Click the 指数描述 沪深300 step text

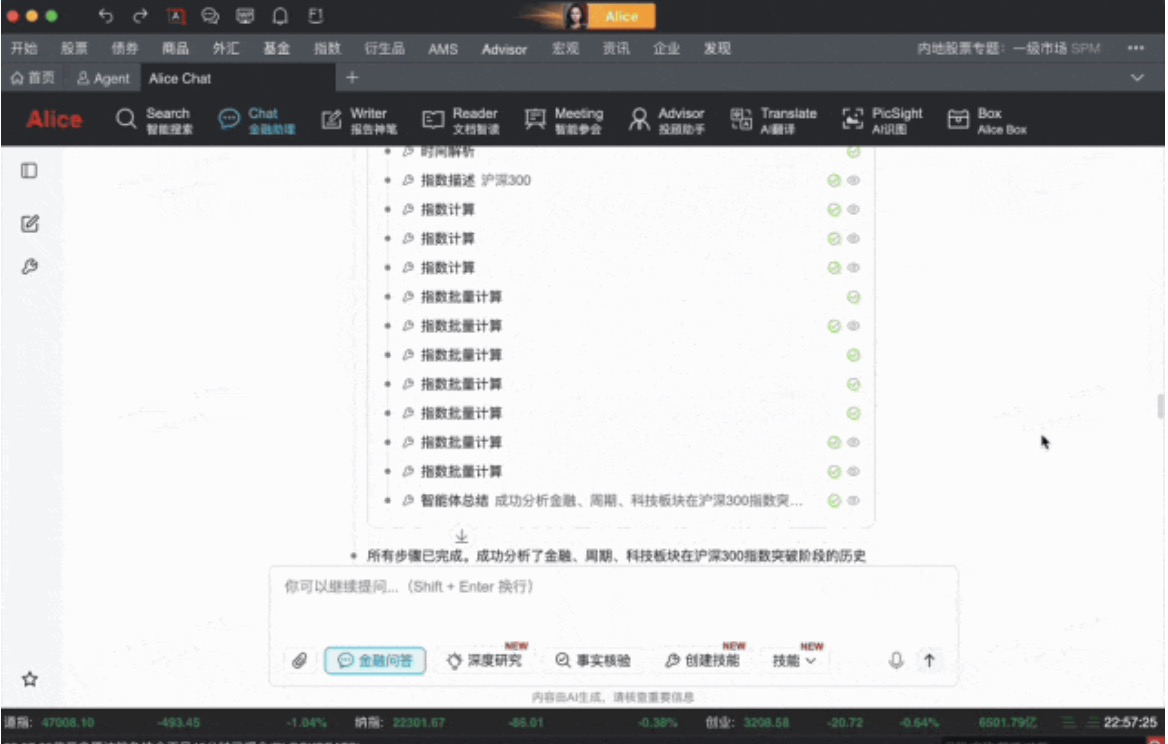coord(475,180)
